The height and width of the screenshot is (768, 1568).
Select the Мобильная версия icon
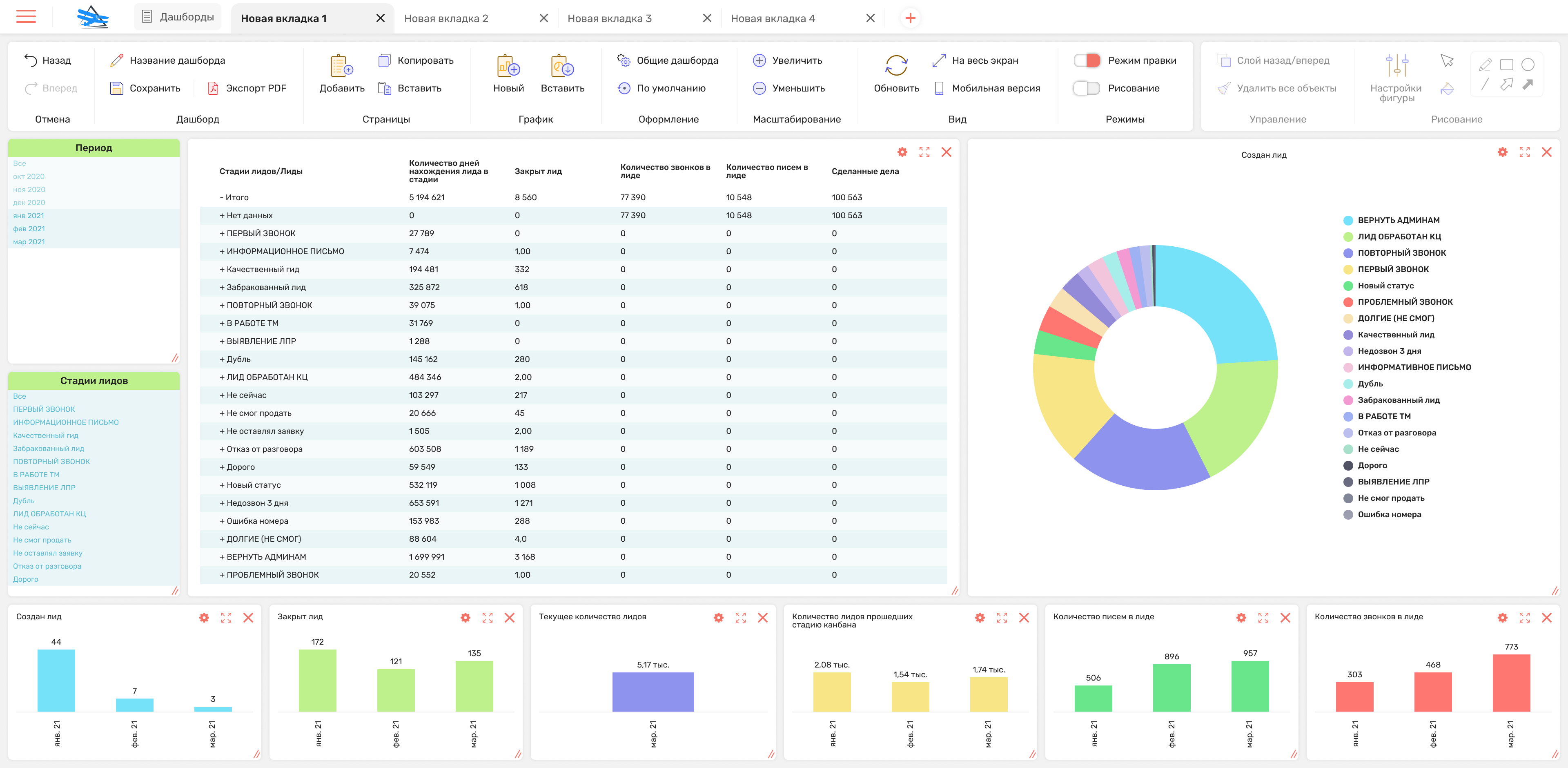tap(939, 88)
